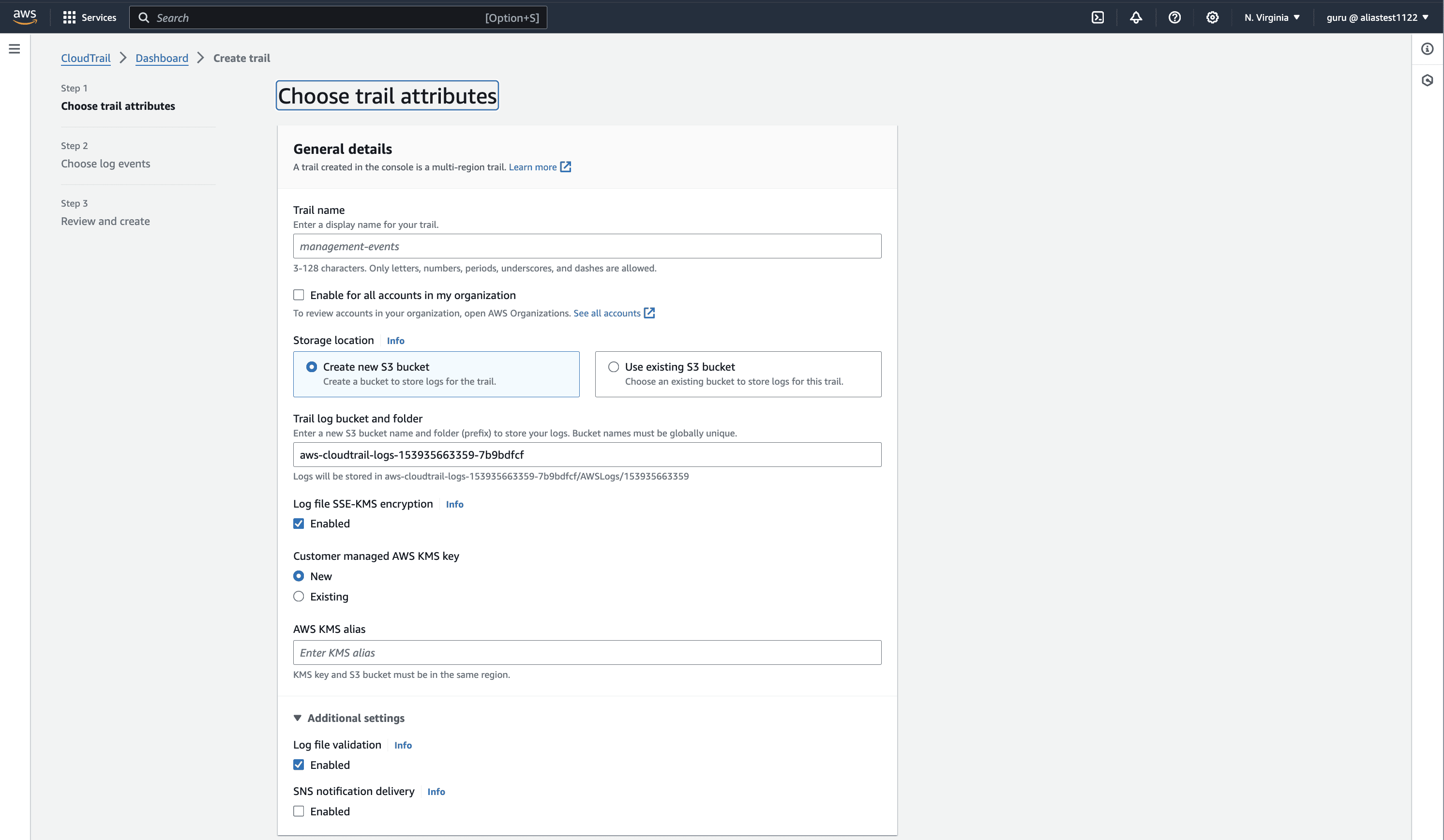Viewport: 1444px width, 840px height.
Task: Enable SNS notification delivery checkbox
Action: (x=299, y=811)
